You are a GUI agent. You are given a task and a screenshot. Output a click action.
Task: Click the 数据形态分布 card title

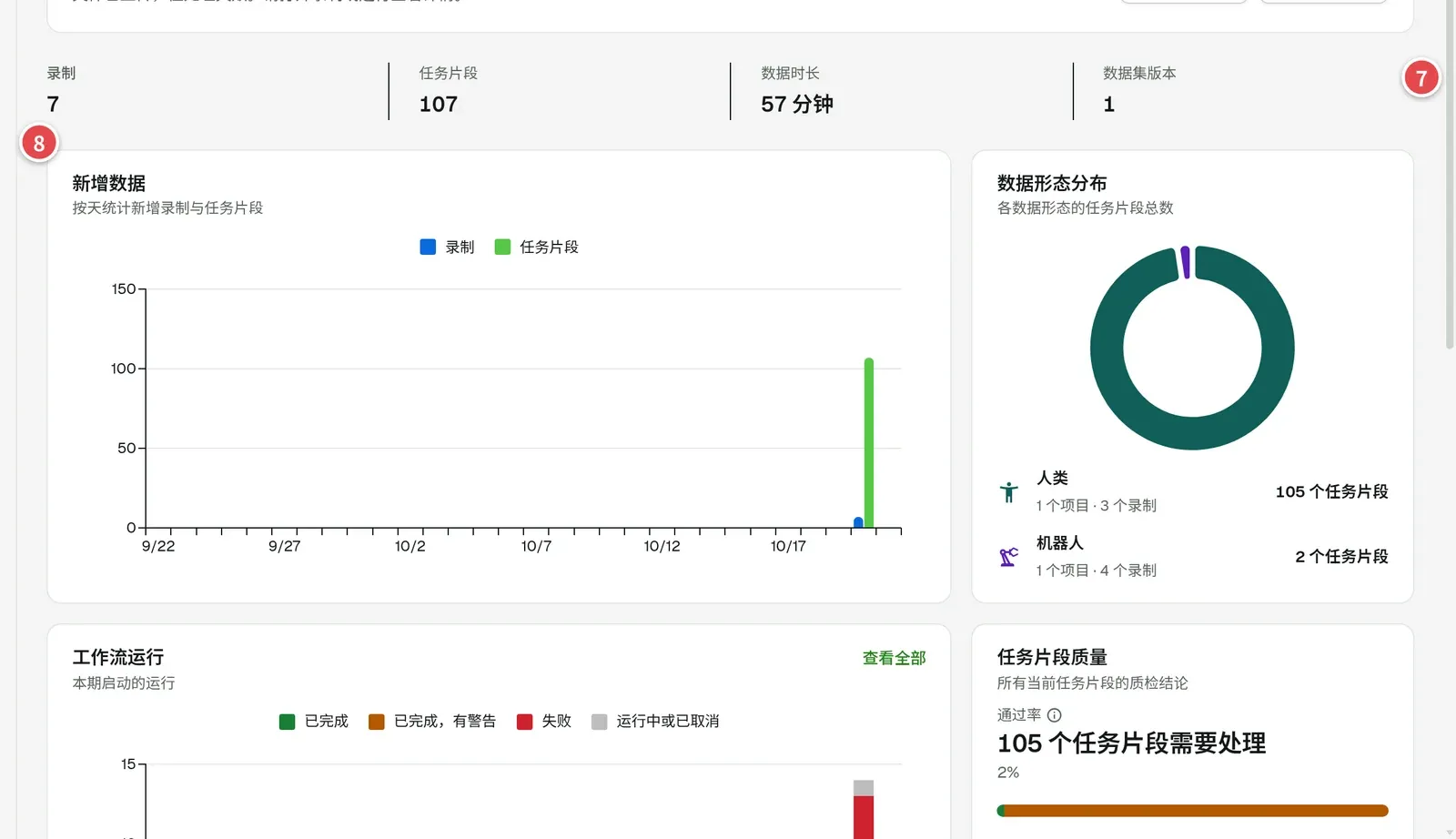[1052, 184]
